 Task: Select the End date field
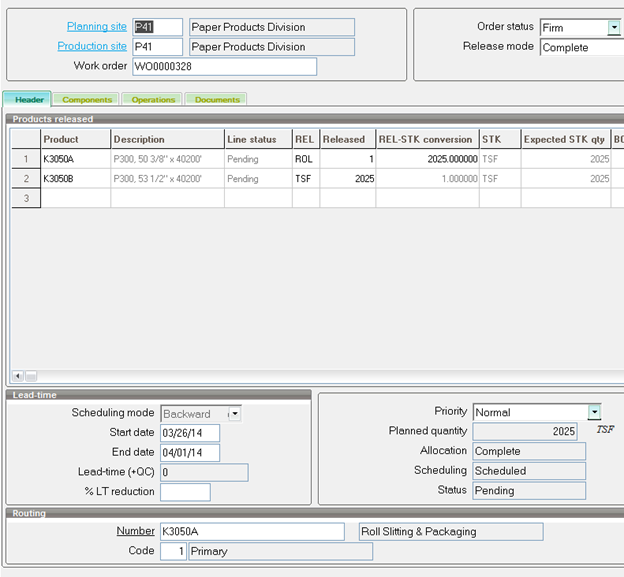pyautogui.click(x=189, y=452)
